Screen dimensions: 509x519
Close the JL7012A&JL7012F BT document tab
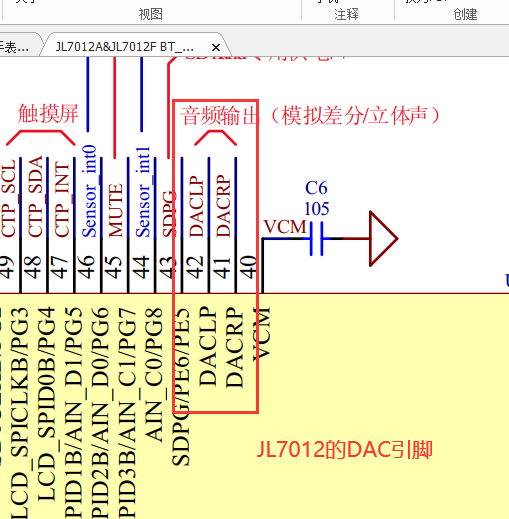(x=216, y=48)
